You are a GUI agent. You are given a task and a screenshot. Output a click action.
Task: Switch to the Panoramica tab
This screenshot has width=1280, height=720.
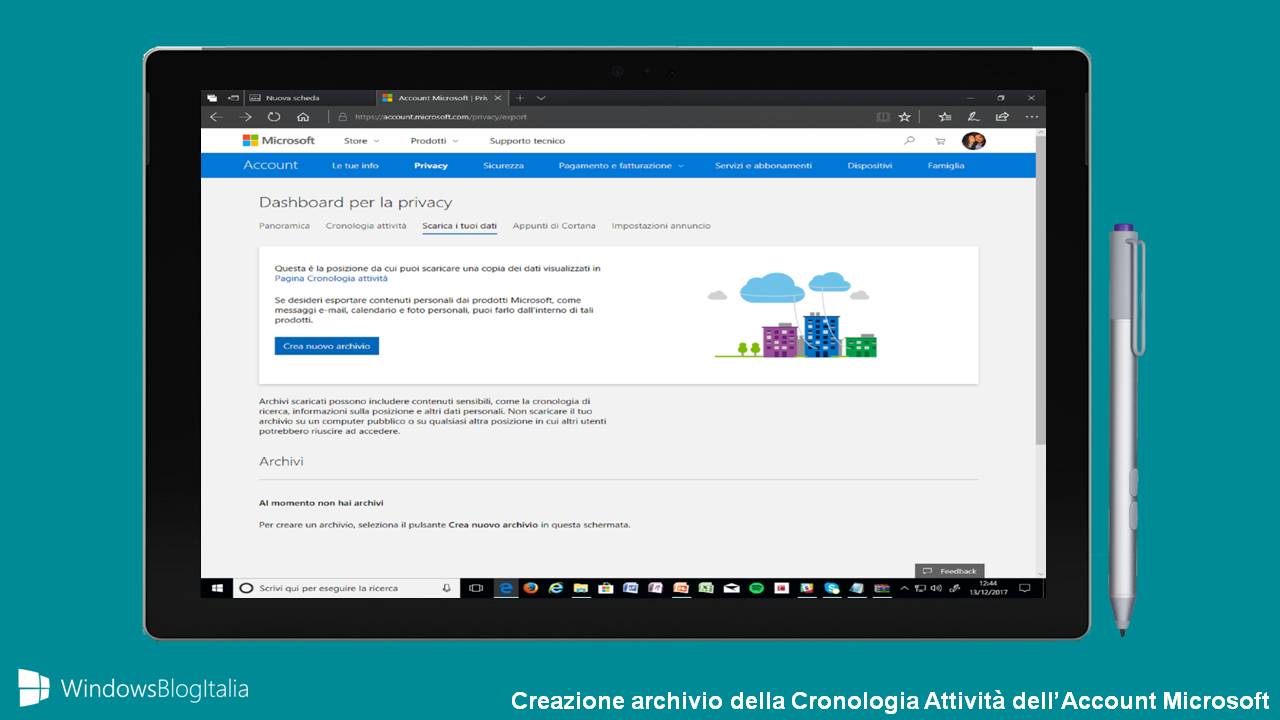pos(284,226)
